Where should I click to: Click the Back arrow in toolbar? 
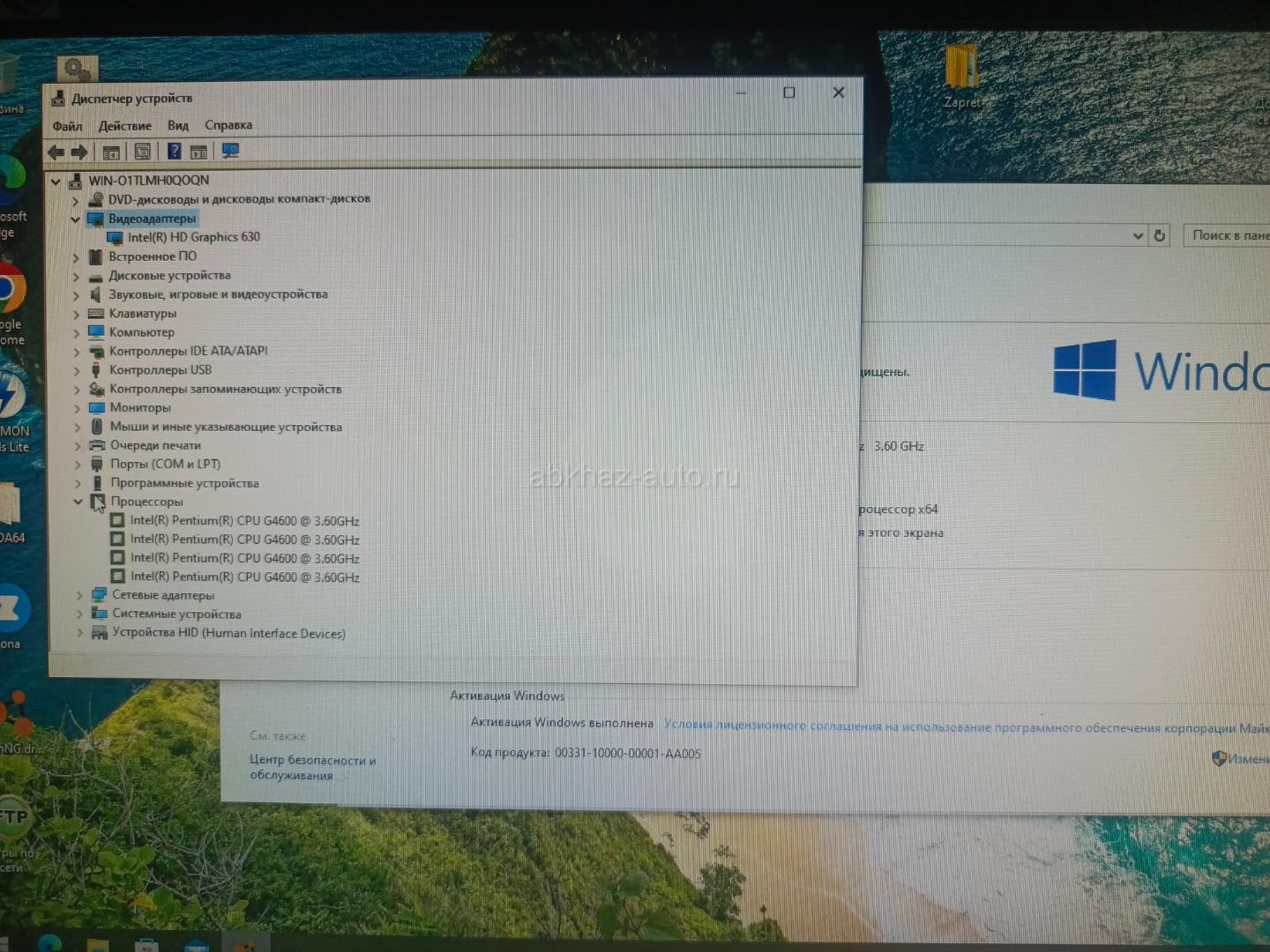click(56, 152)
